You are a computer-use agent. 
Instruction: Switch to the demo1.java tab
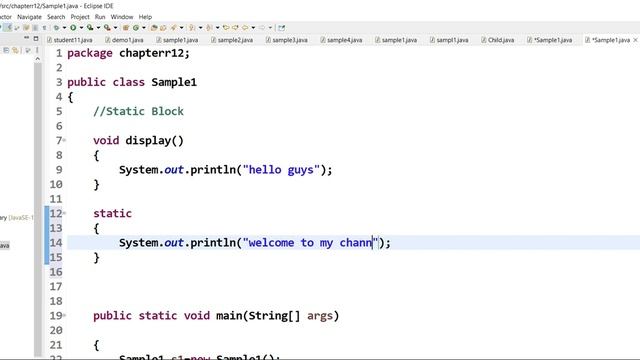(124, 40)
